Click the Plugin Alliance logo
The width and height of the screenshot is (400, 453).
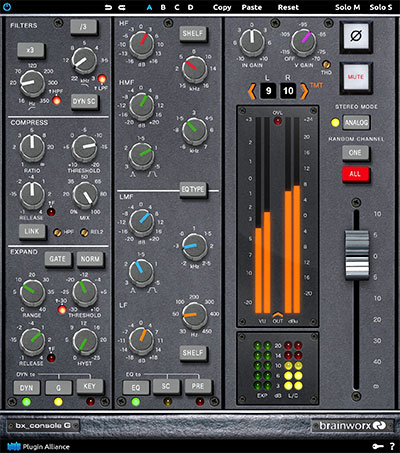[x=38, y=446]
